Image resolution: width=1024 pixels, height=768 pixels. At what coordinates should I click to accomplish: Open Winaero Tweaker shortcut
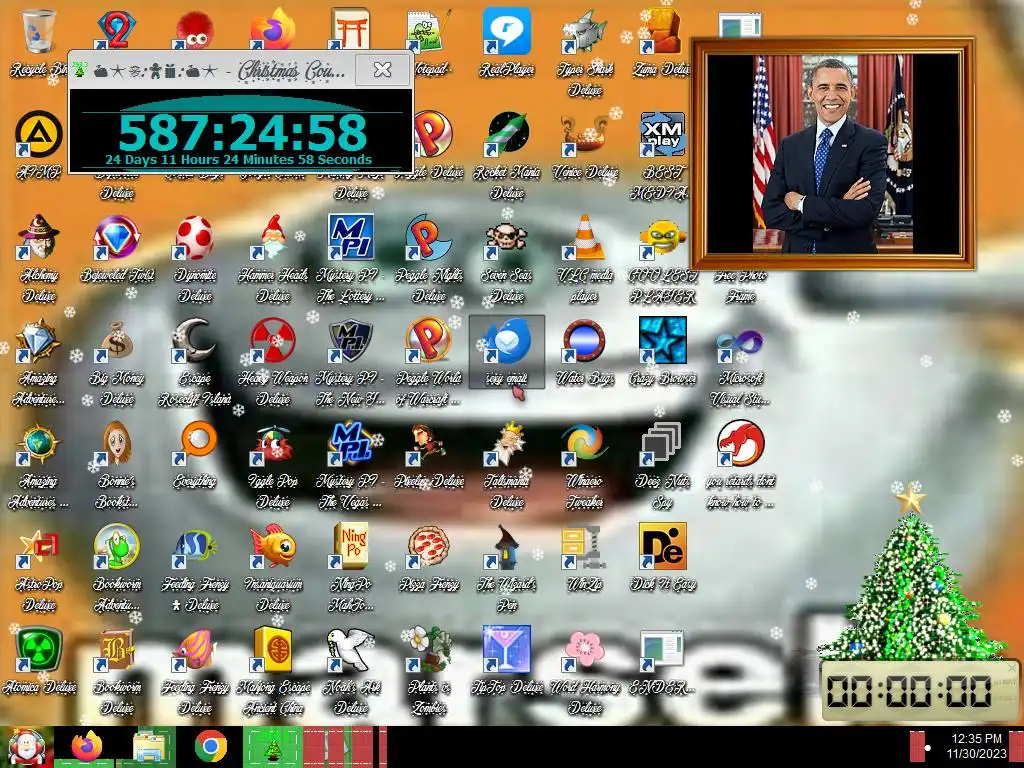585,443
